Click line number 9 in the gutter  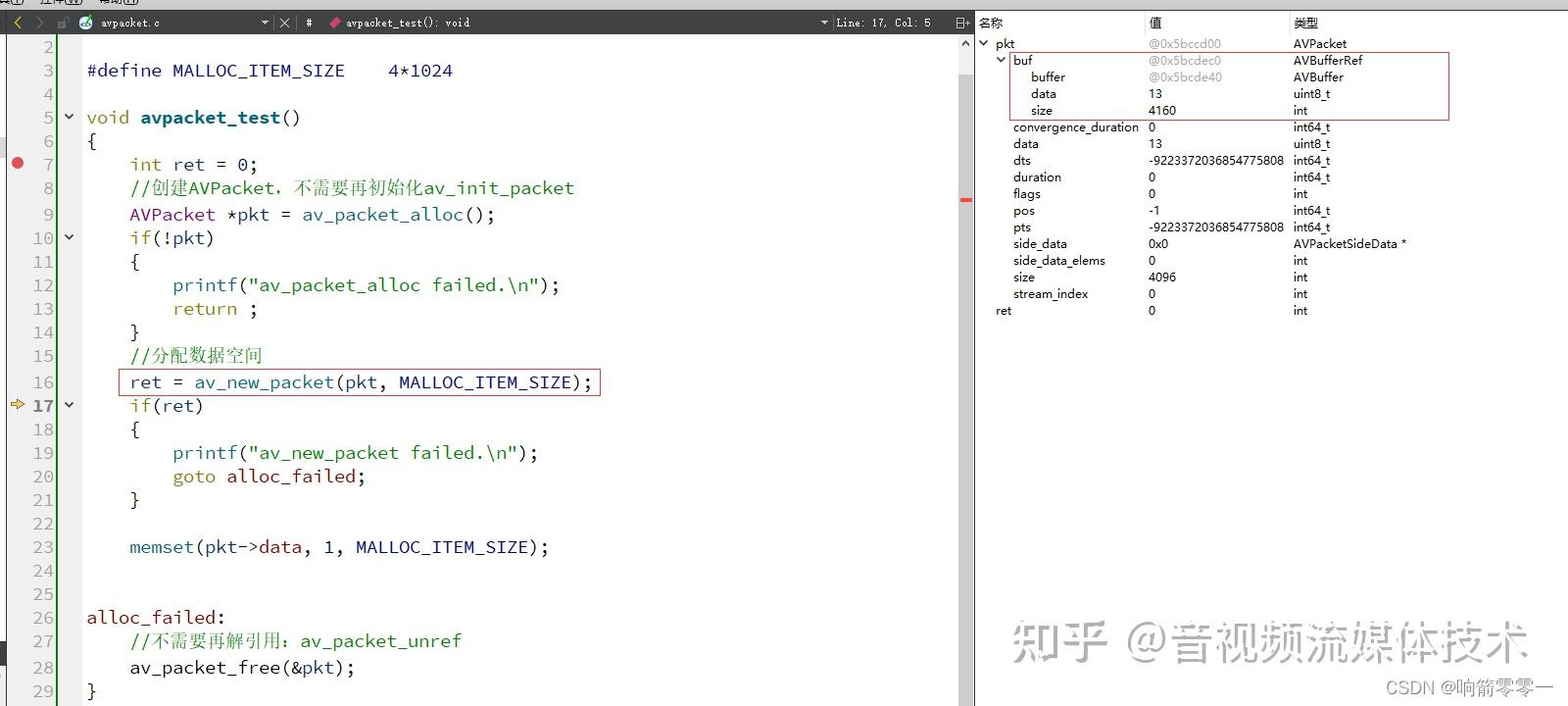pyautogui.click(x=48, y=214)
